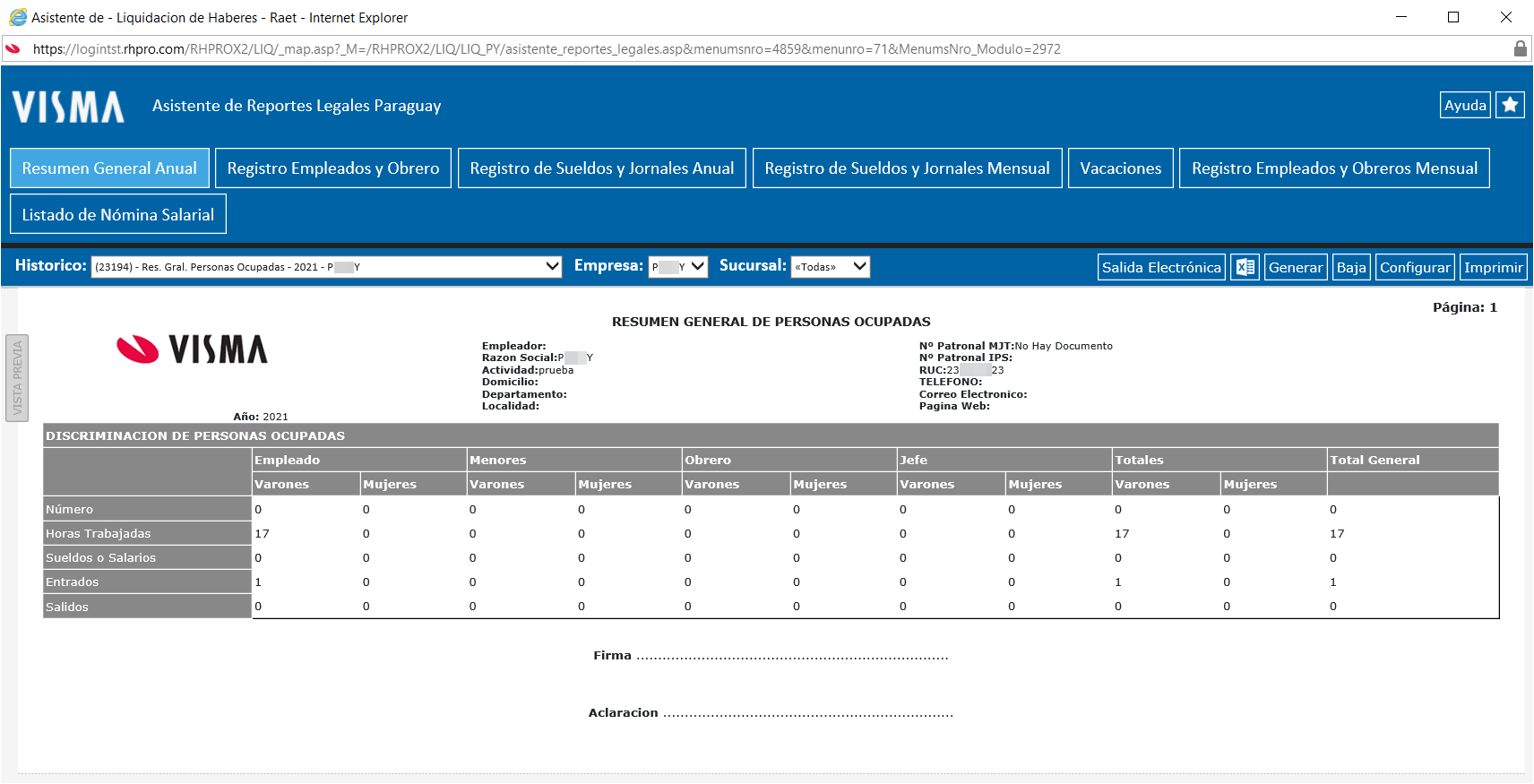Click the Internet Explorer title bar icon
Image resolution: width=1534 pixels, height=784 pixels.
click(x=17, y=17)
